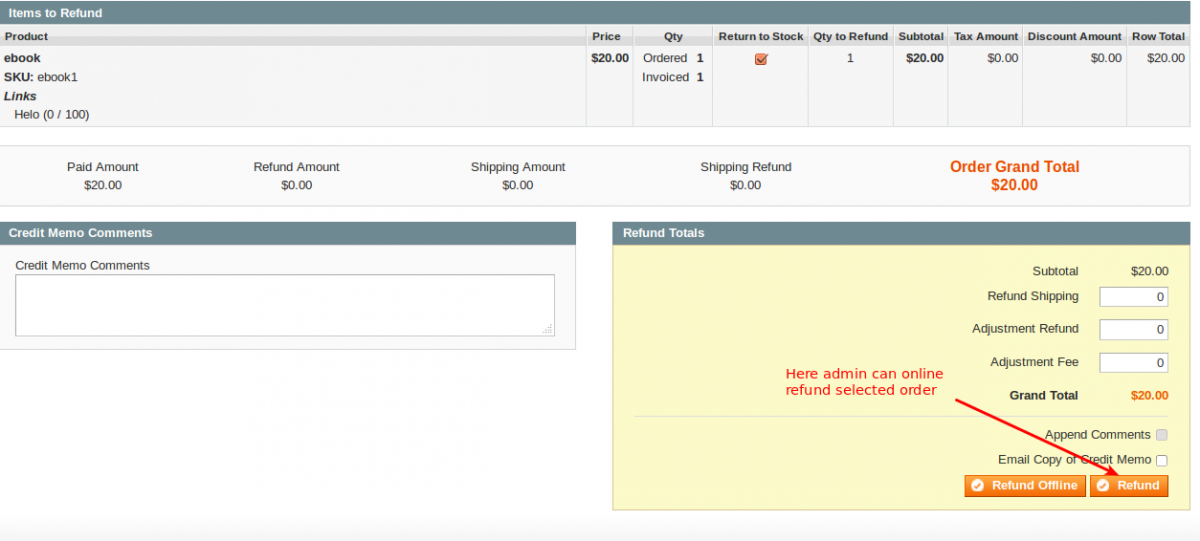Enable Email Copy of Credit Memo
Viewport: 1200px width, 541px height.
click(1161, 460)
